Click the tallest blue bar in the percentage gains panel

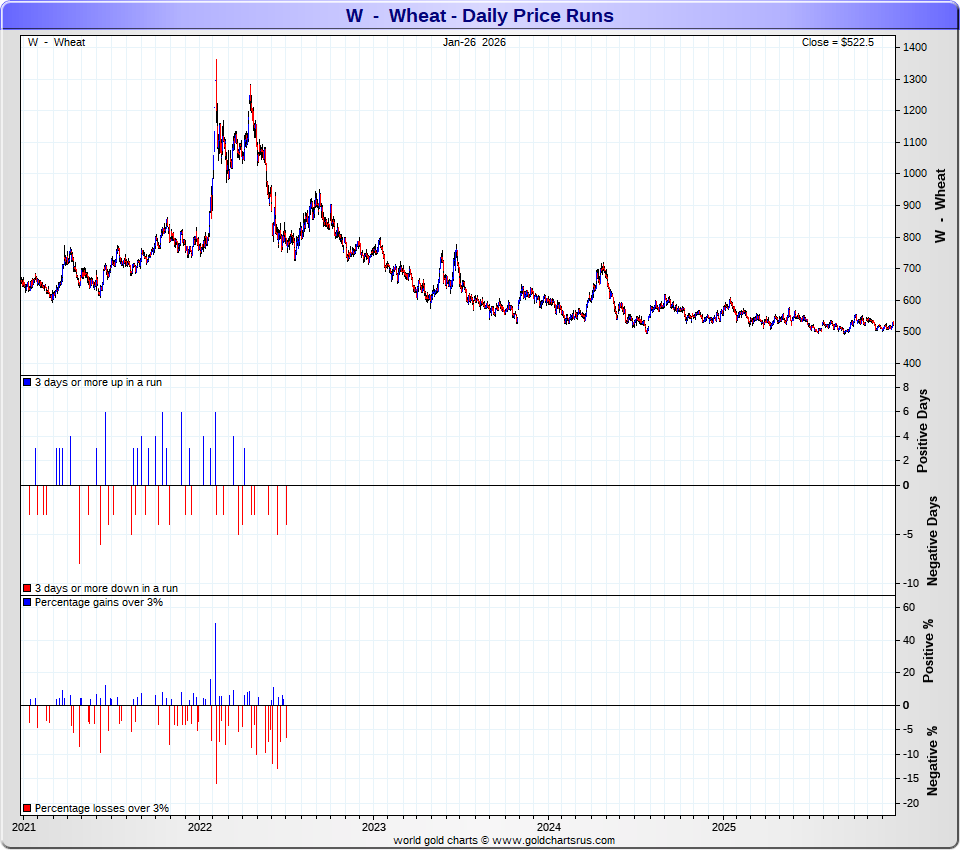point(216,664)
